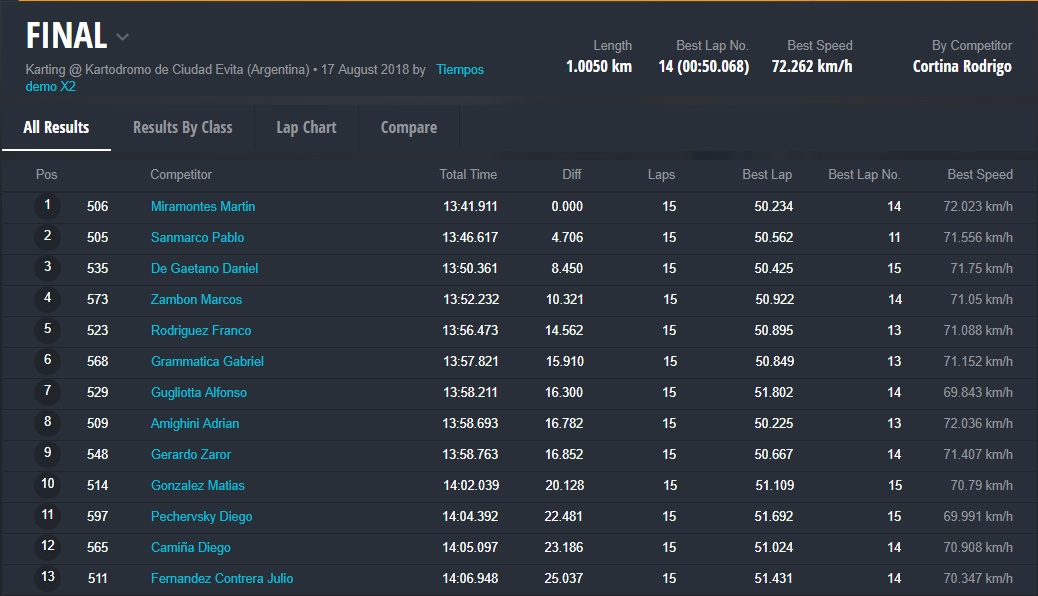Open the Tiempos demo X2 link
Viewport: 1038px width, 596px height.
pos(459,70)
